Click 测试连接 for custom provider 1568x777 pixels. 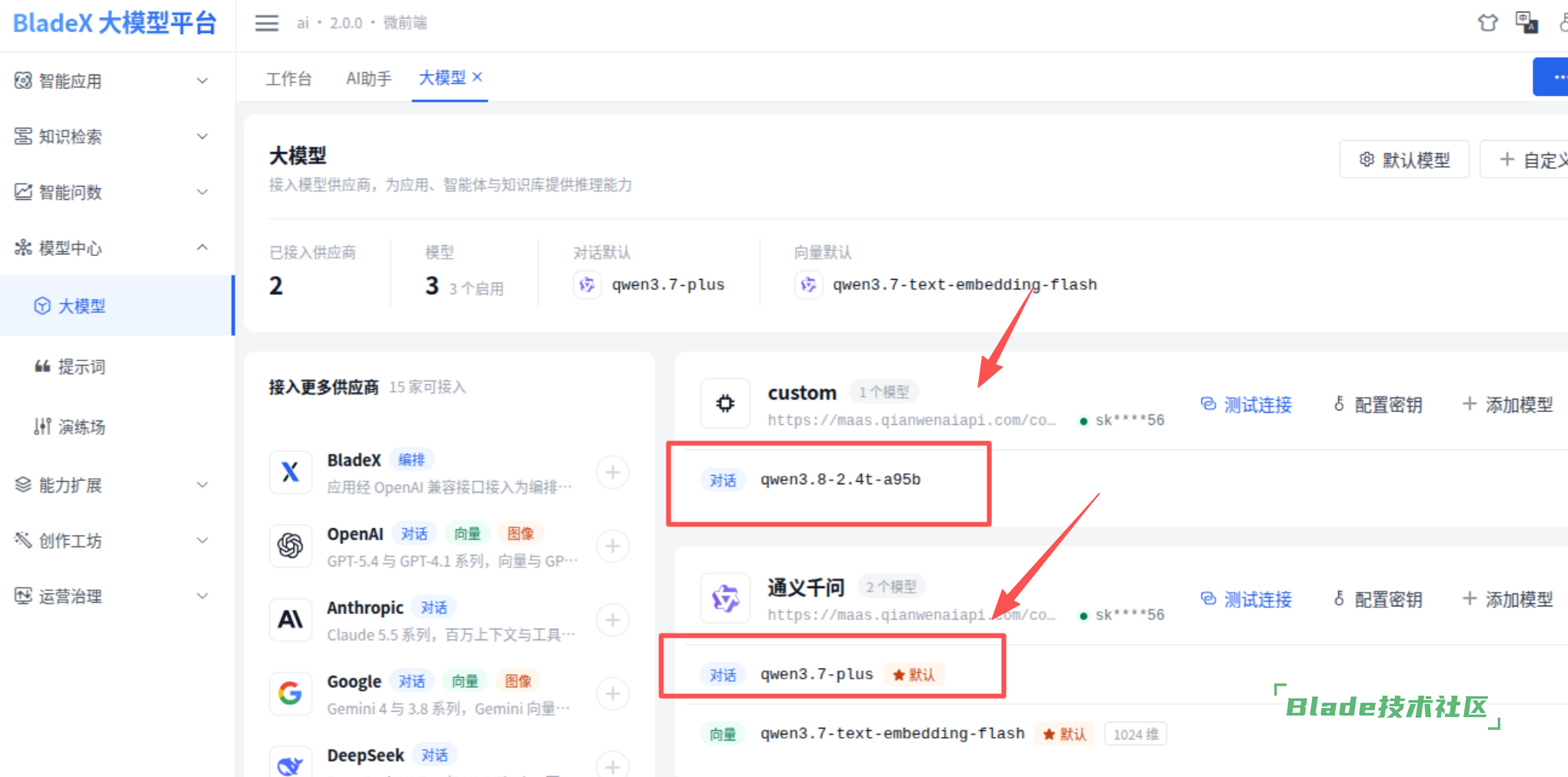tap(1247, 404)
